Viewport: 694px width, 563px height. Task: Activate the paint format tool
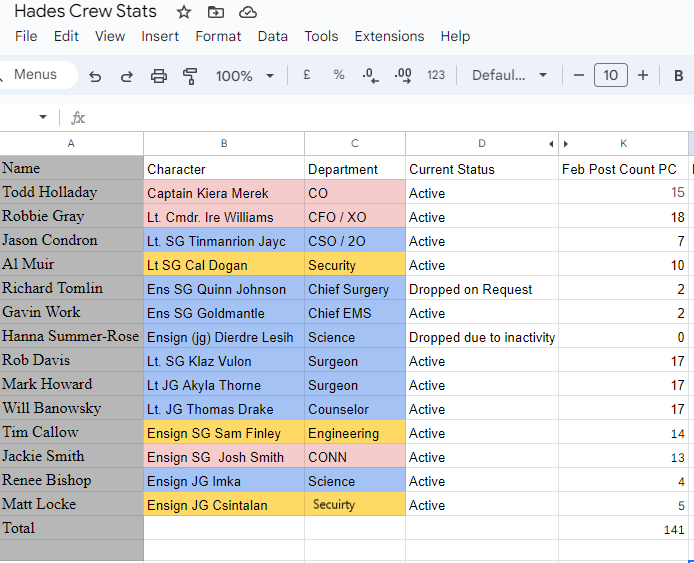(190, 76)
